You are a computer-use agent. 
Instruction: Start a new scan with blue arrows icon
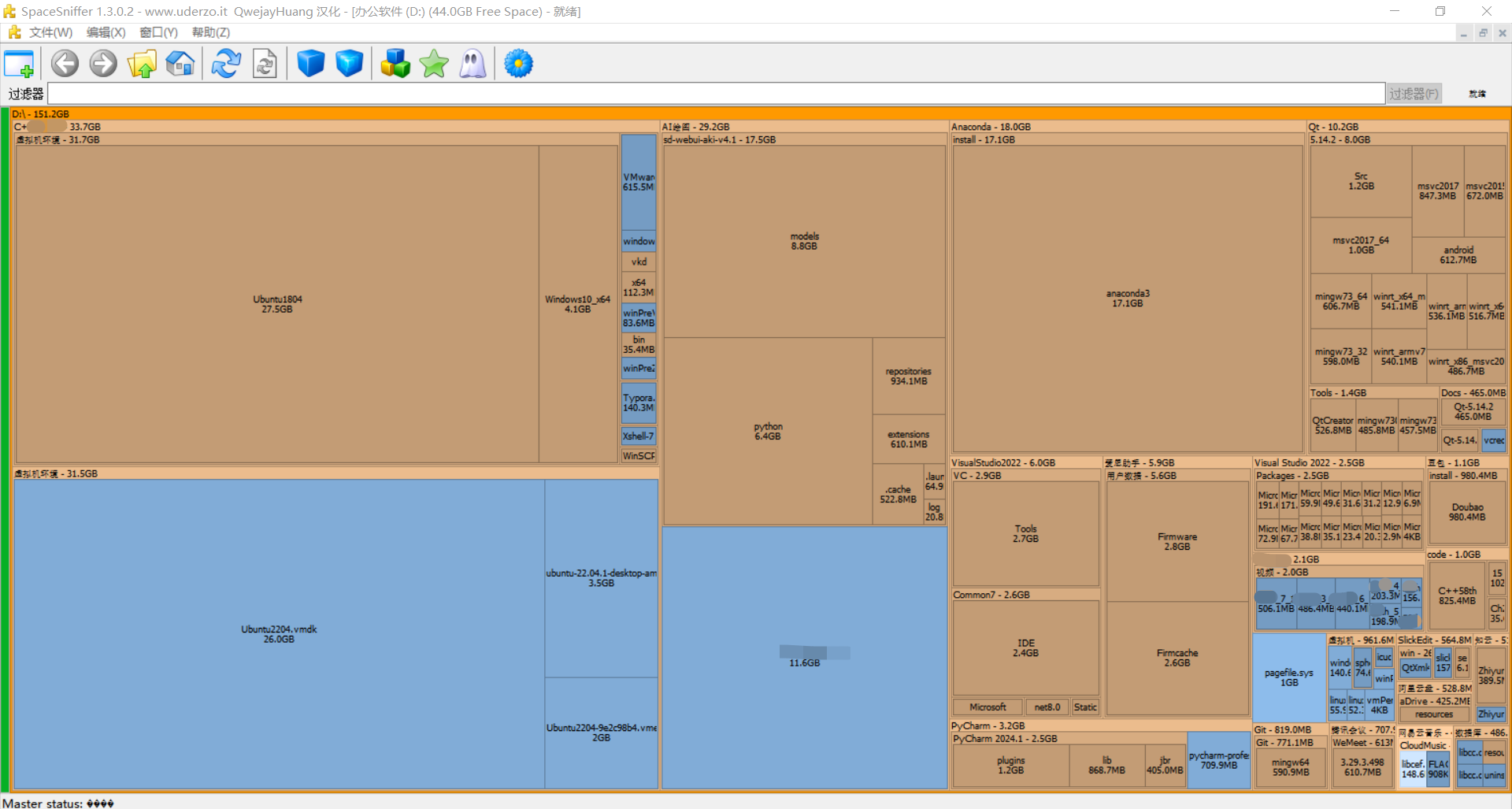226,64
